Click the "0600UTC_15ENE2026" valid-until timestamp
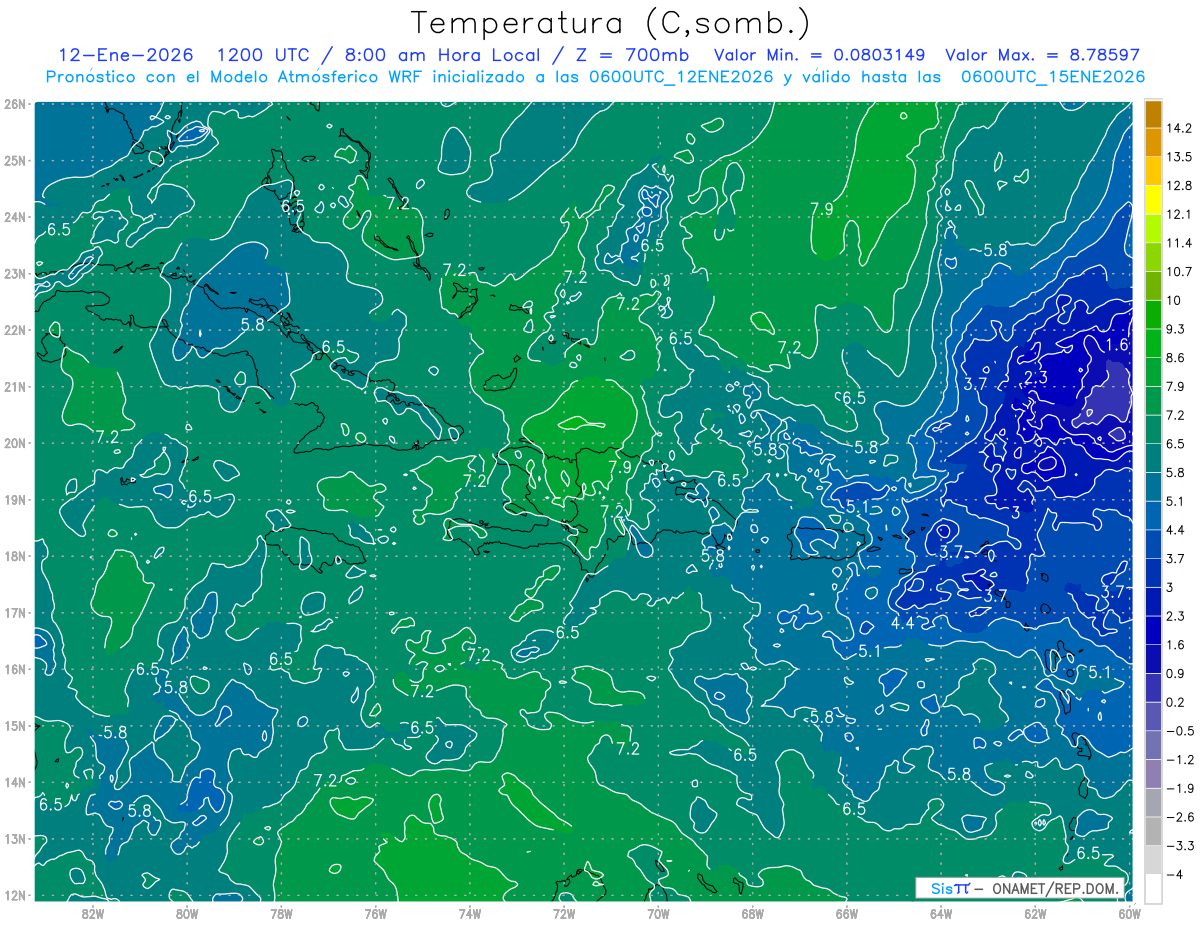 [x=1053, y=77]
